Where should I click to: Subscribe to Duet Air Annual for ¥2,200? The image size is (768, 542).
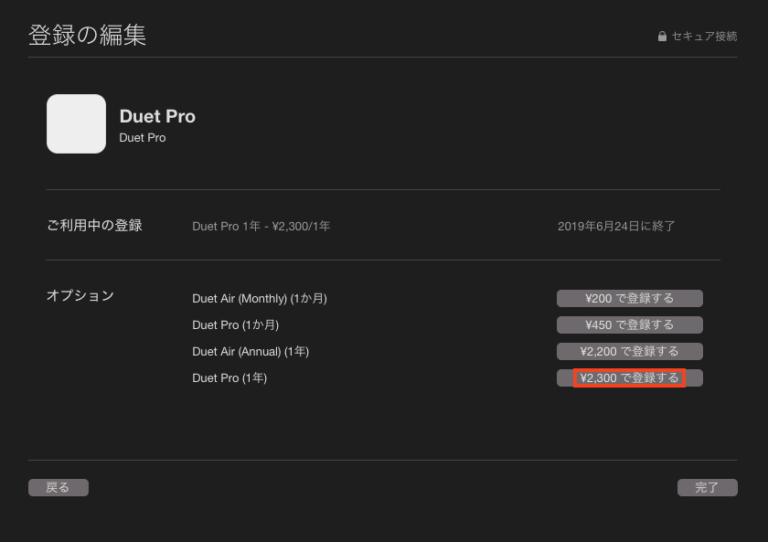coord(629,351)
